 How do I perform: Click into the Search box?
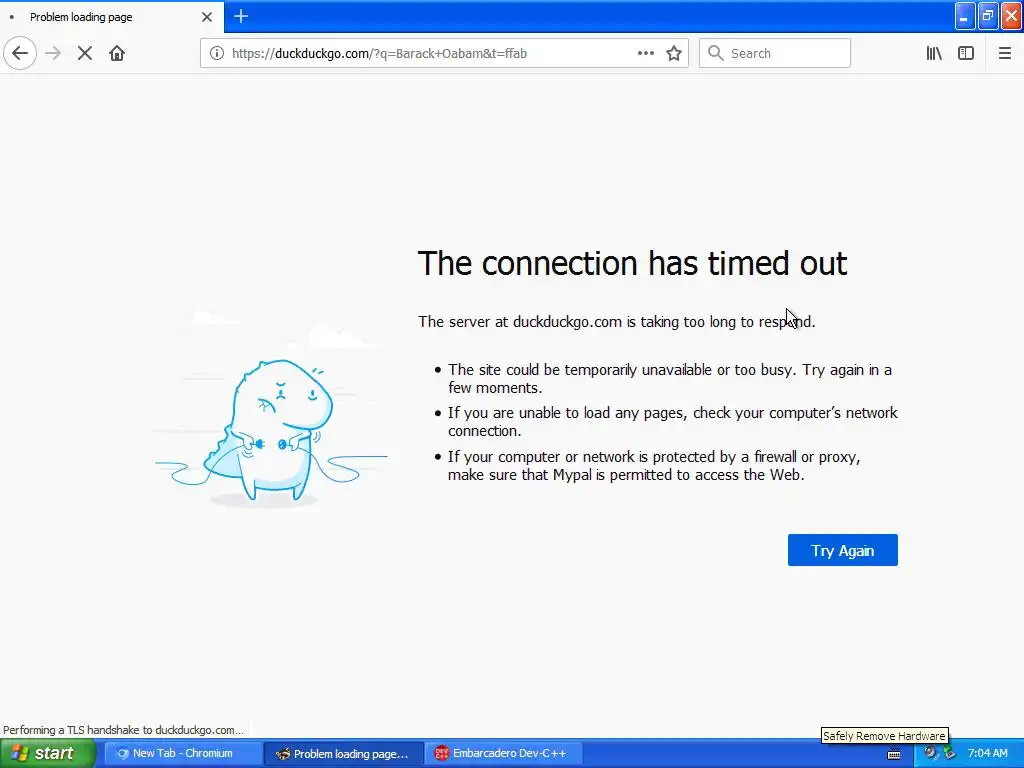point(775,53)
